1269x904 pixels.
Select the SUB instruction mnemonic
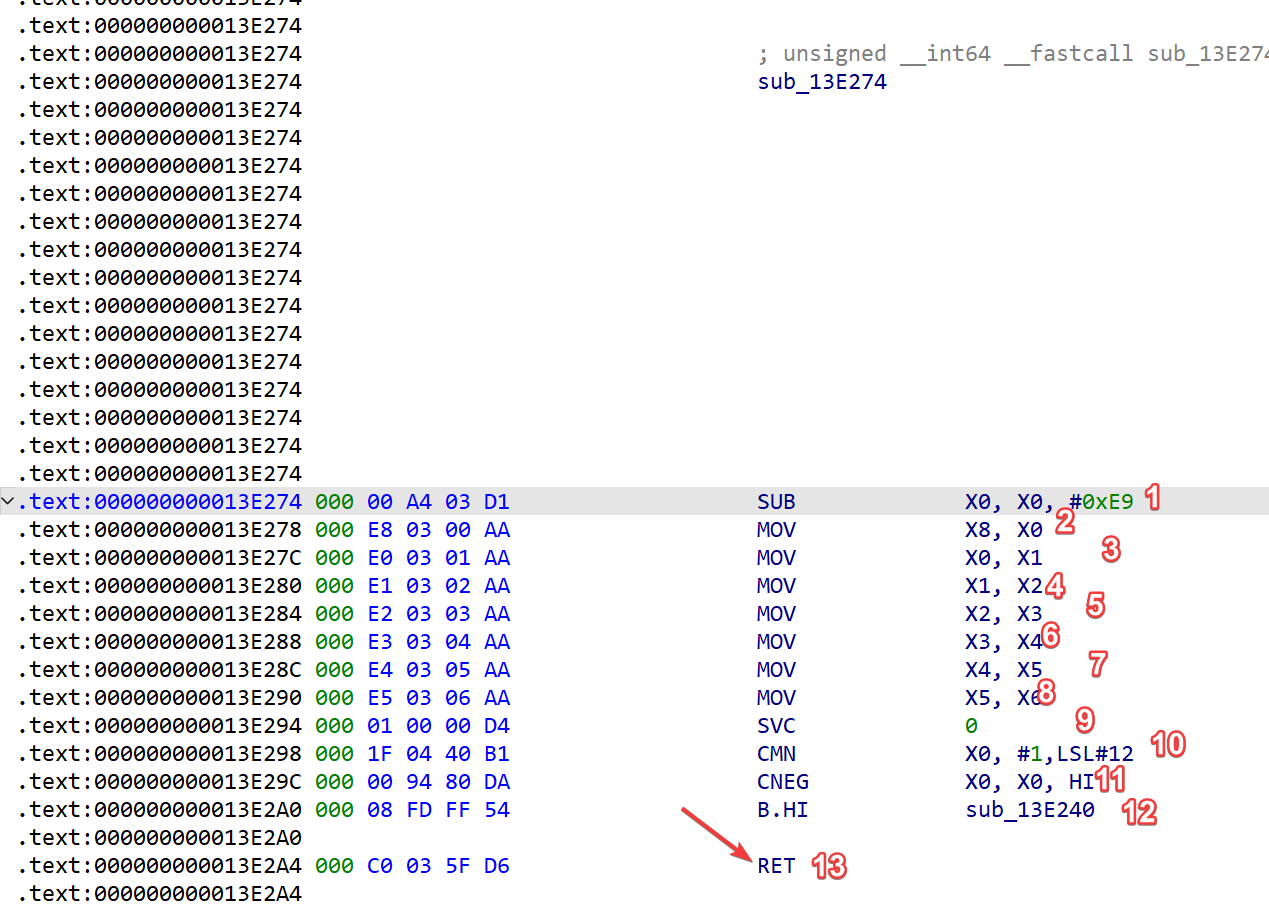click(x=776, y=502)
